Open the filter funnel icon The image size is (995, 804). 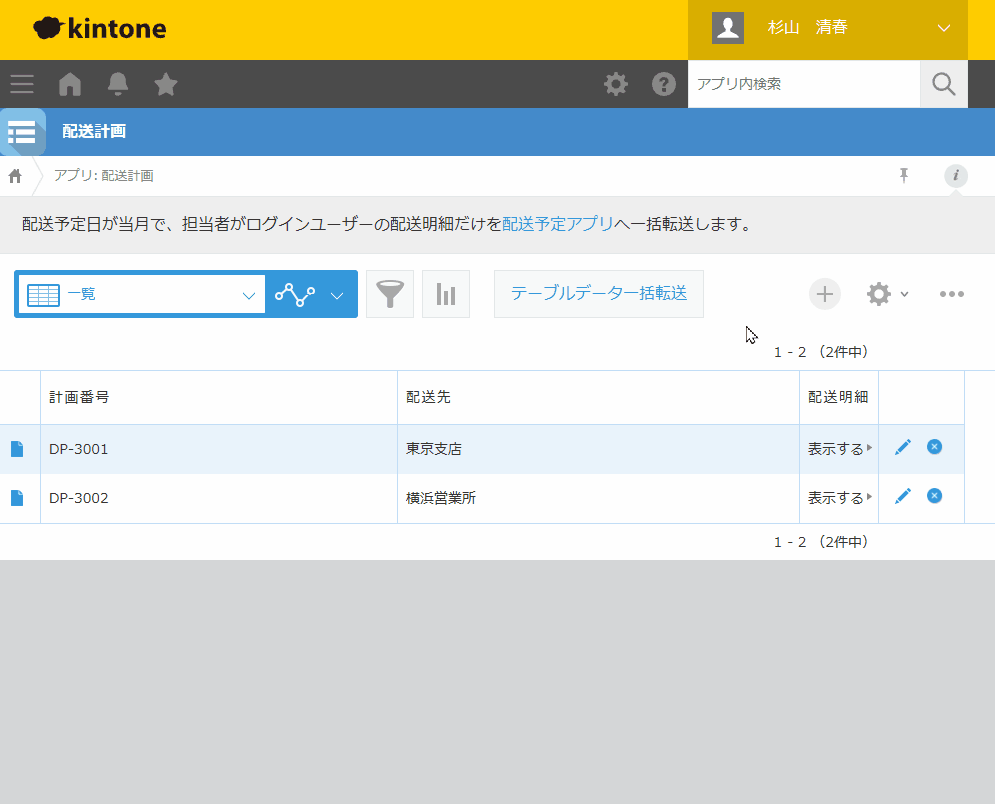390,294
